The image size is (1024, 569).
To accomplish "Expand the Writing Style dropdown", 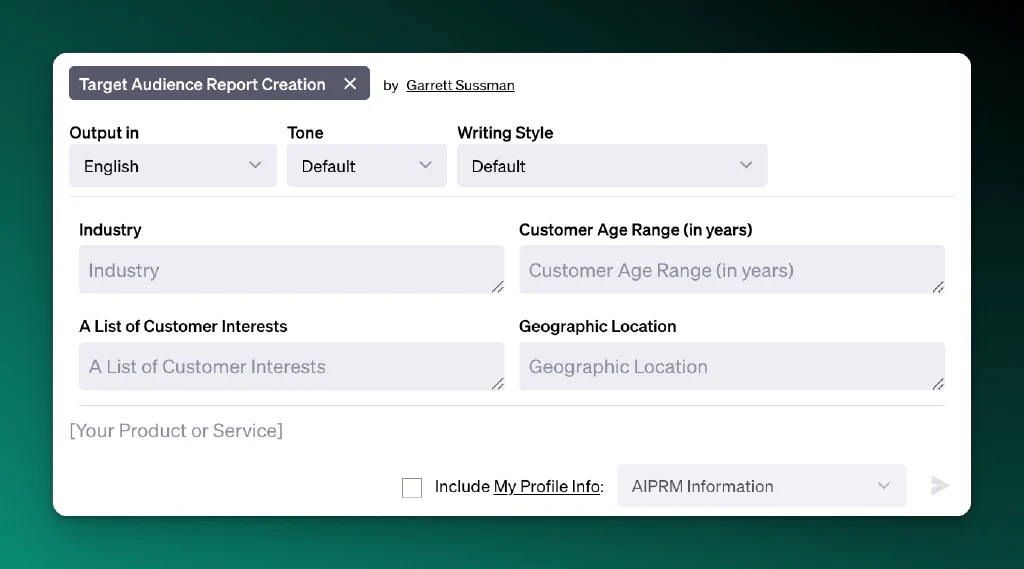I will click(x=612, y=166).
